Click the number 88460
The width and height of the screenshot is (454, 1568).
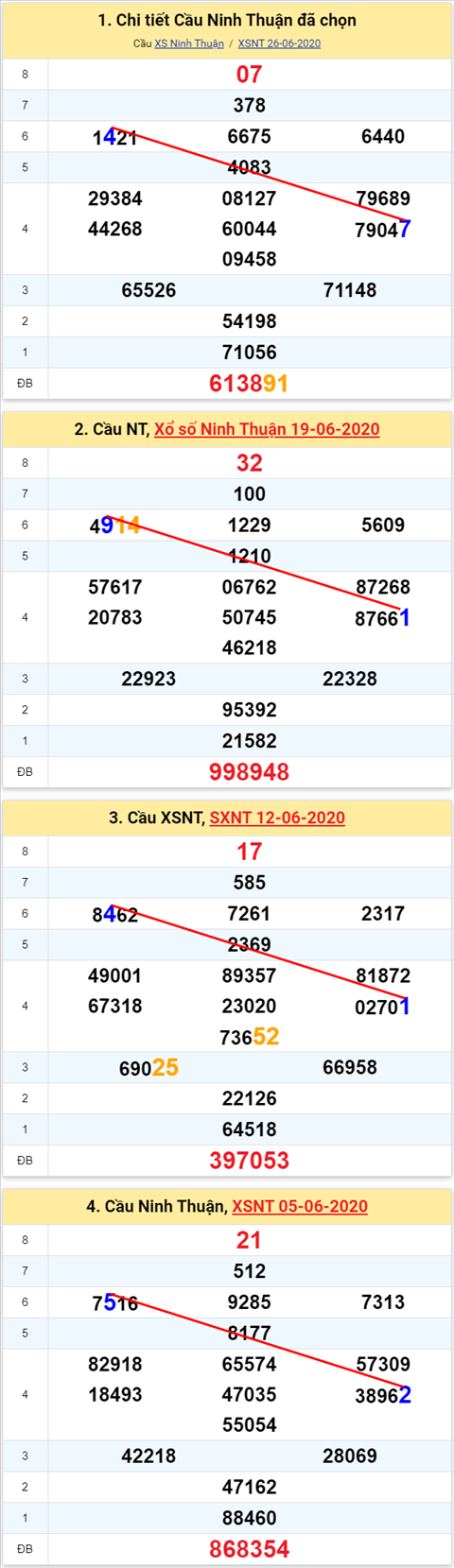tap(250, 1518)
